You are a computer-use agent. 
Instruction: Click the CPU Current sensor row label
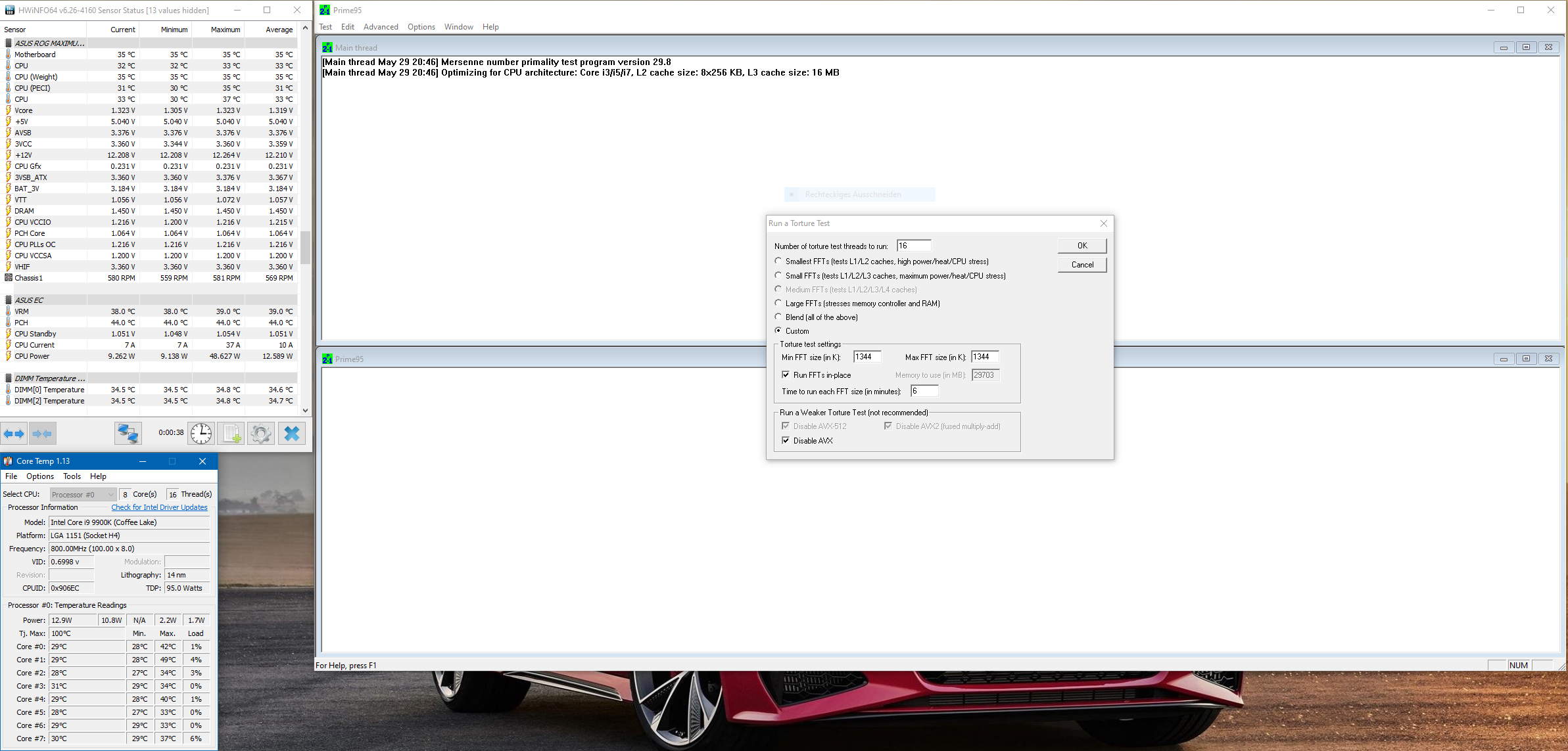(x=34, y=345)
